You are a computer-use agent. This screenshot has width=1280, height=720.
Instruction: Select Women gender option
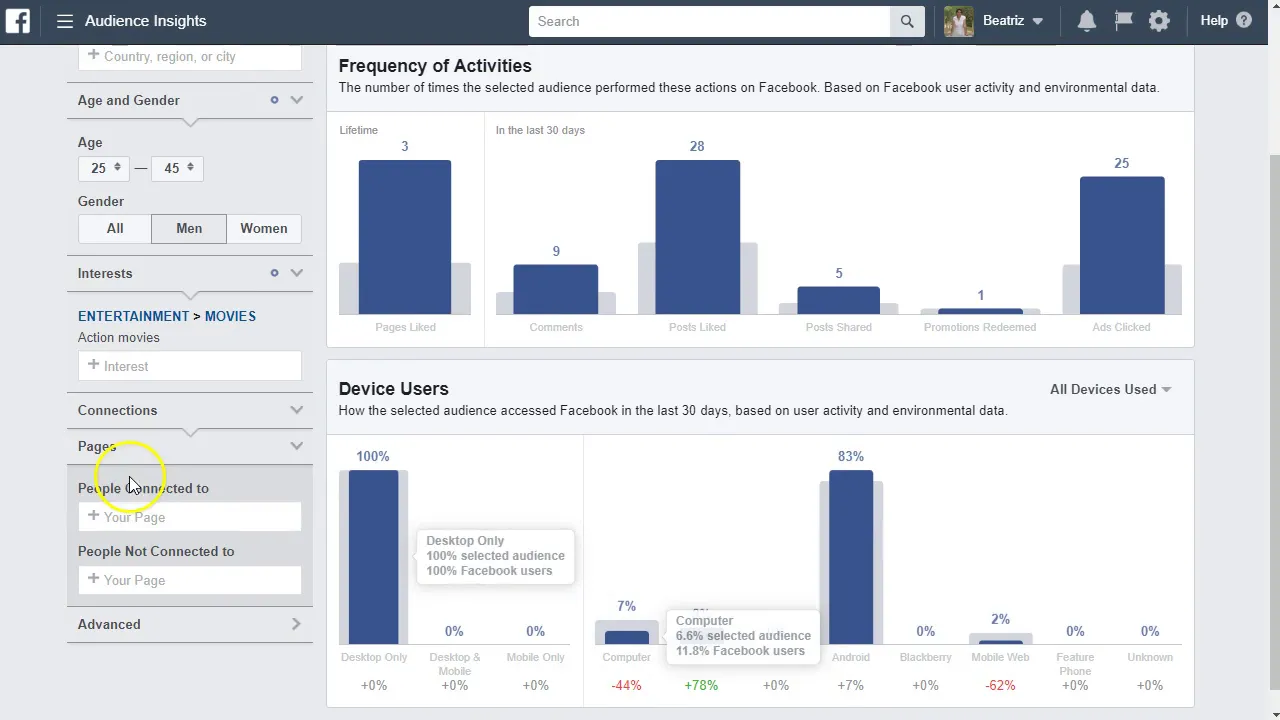coord(264,228)
